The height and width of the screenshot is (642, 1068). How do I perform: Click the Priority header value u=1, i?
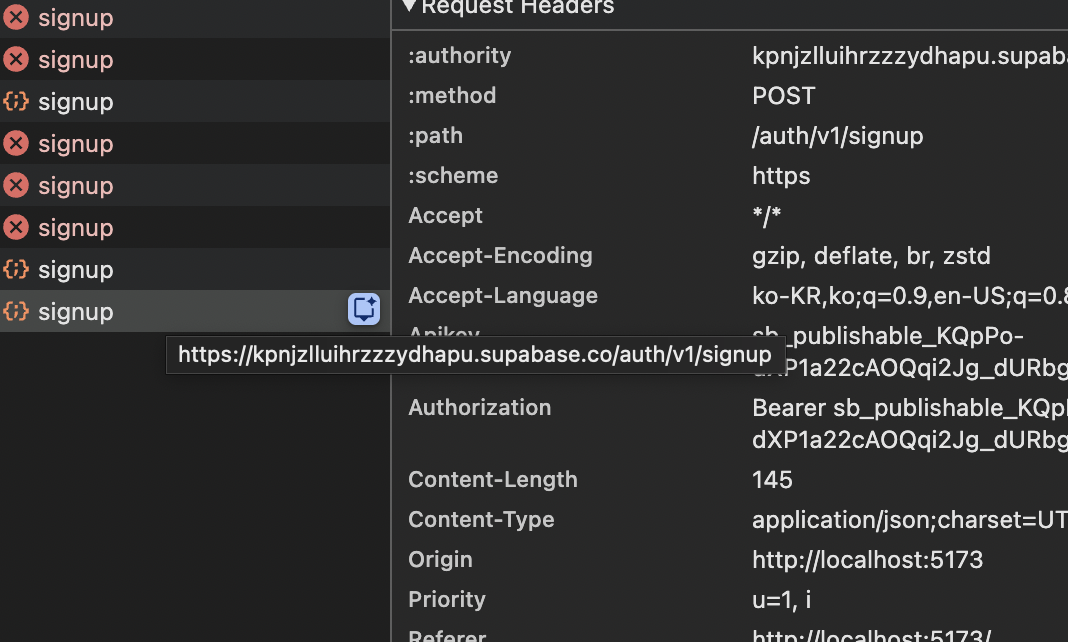point(785,600)
